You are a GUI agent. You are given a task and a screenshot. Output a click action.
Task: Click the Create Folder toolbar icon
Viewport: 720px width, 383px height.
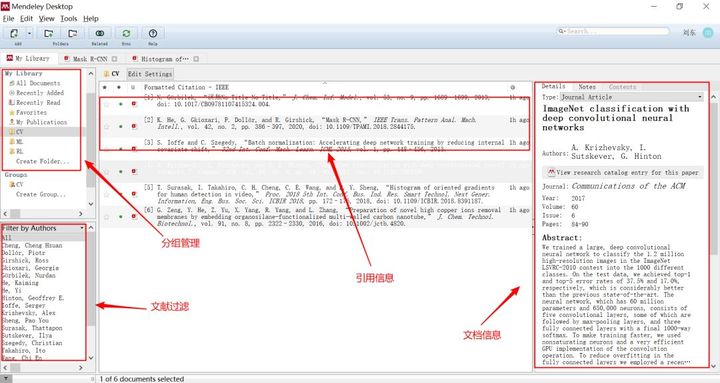click(48, 33)
